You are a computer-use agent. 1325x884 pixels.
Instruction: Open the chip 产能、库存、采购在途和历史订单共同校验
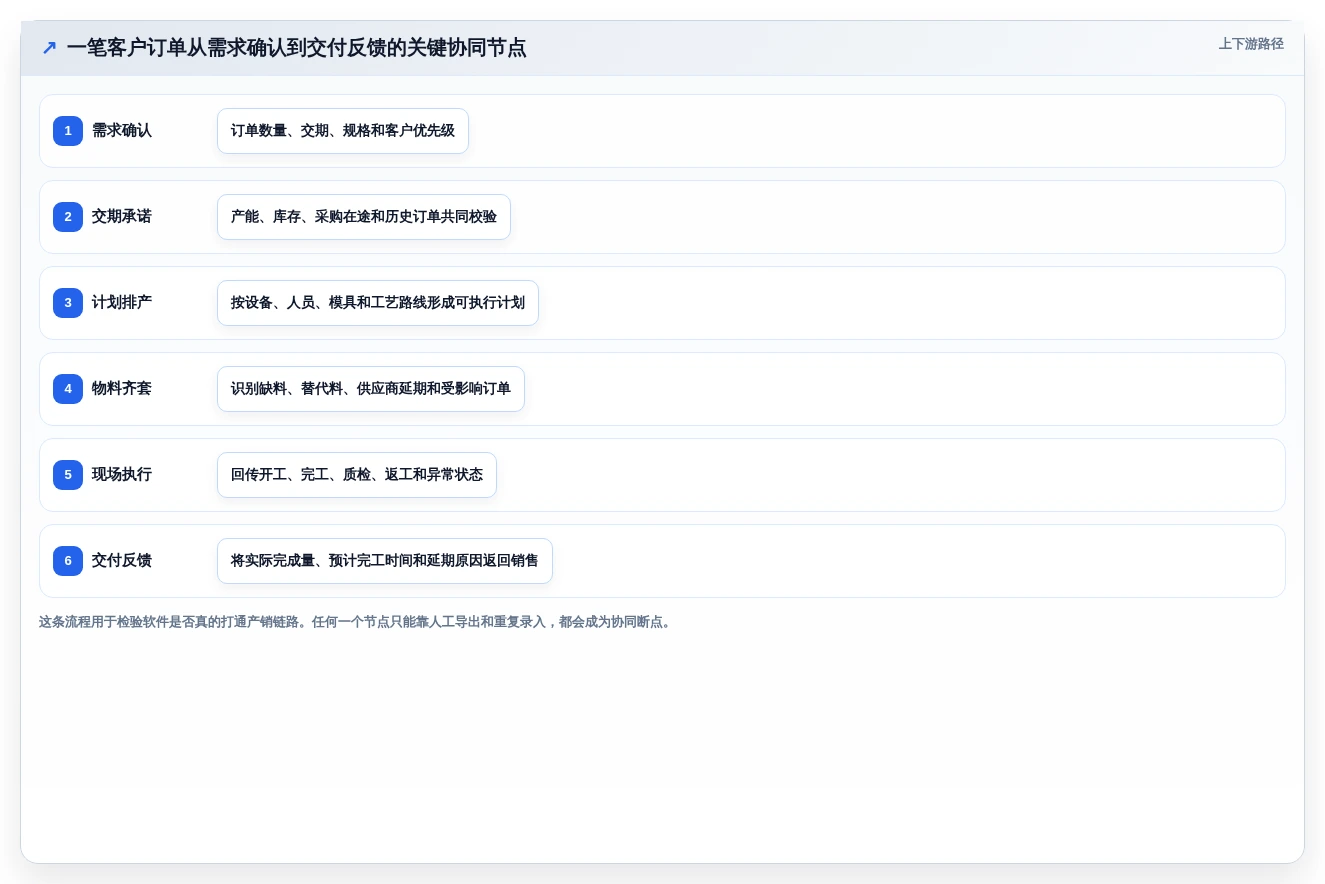[364, 217]
